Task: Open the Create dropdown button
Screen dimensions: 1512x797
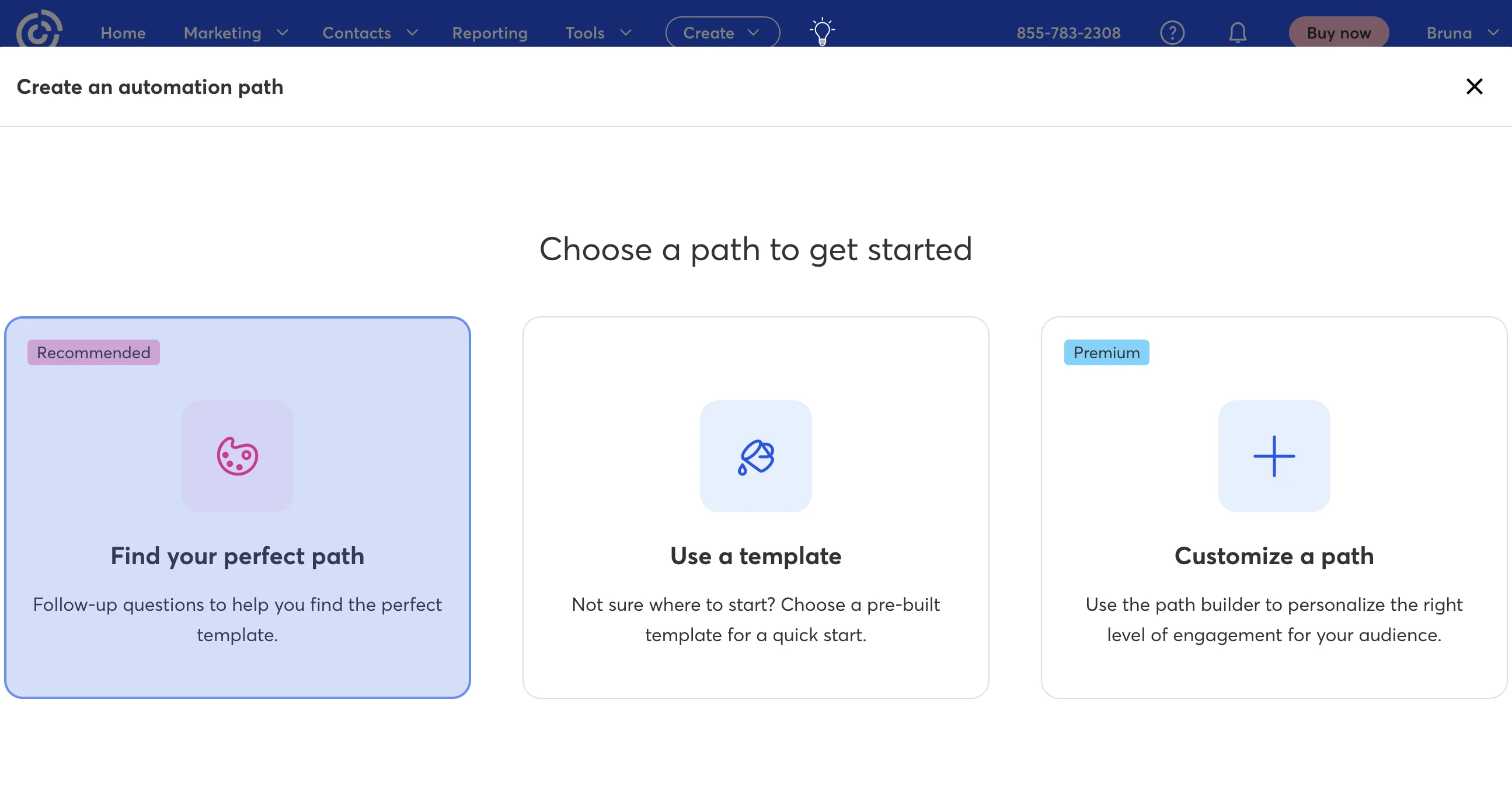Action: (722, 33)
